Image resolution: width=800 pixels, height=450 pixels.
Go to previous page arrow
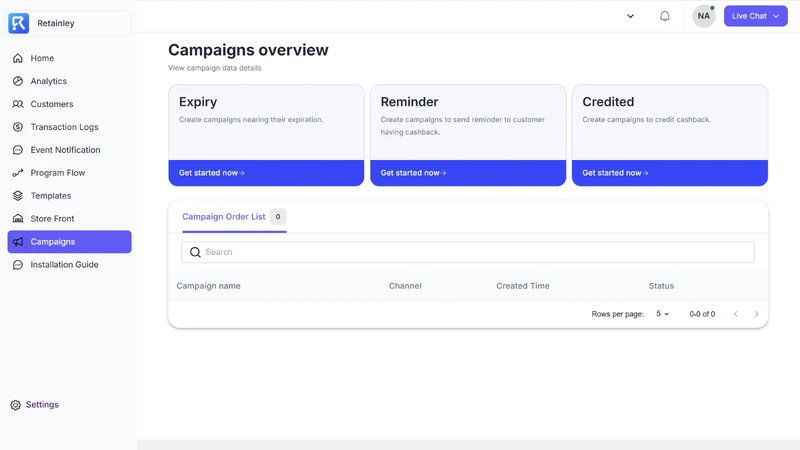(736, 314)
